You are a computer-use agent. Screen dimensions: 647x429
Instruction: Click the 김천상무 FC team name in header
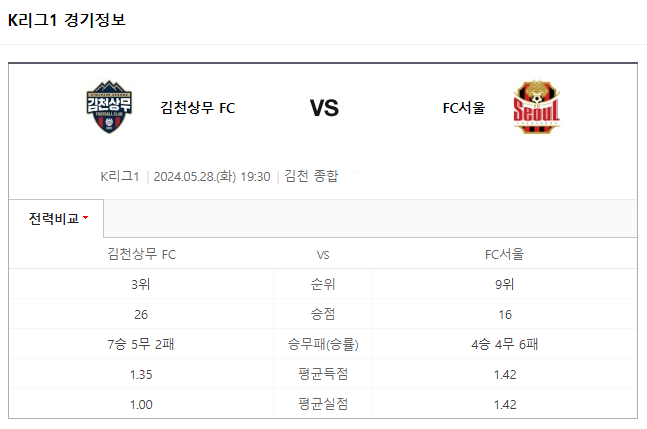tap(197, 108)
